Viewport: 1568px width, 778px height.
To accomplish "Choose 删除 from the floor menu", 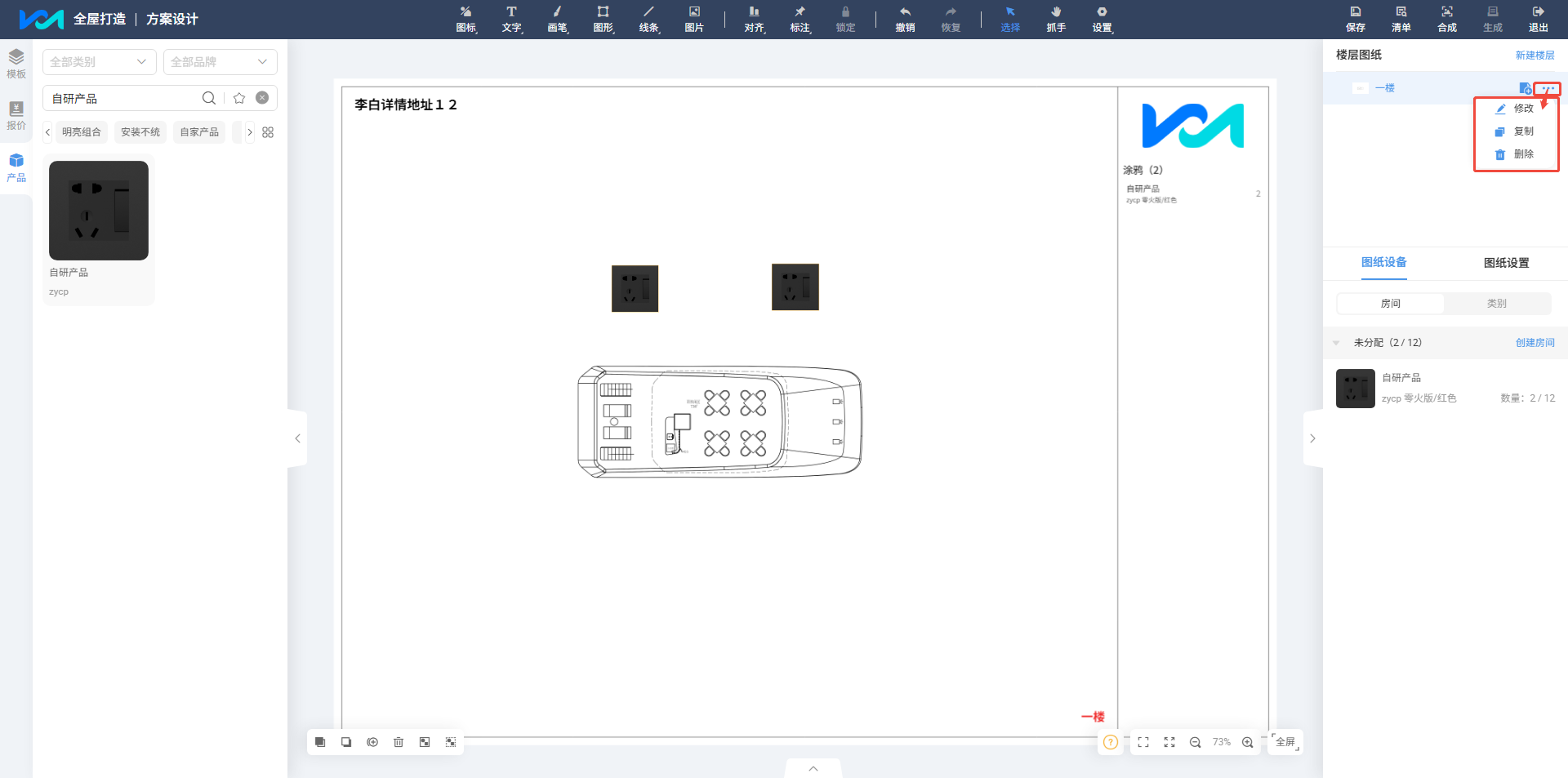I will [x=1516, y=154].
